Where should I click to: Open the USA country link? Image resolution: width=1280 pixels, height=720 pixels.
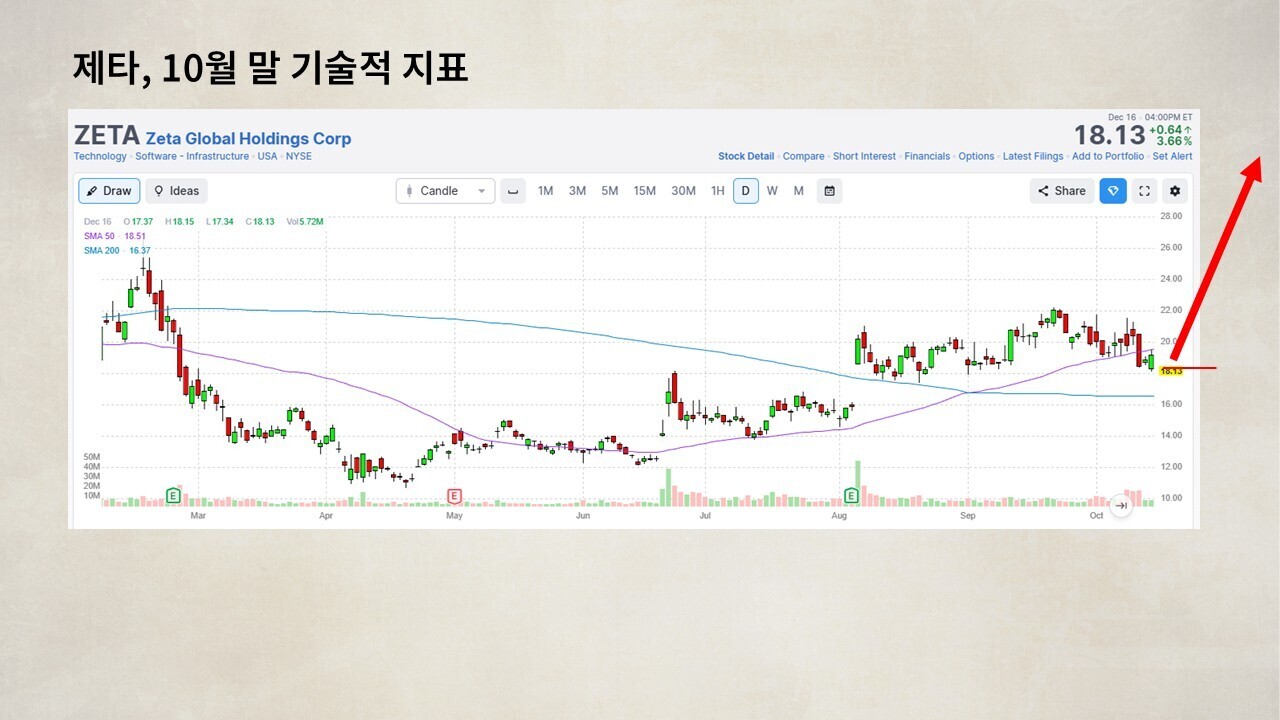(x=267, y=156)
